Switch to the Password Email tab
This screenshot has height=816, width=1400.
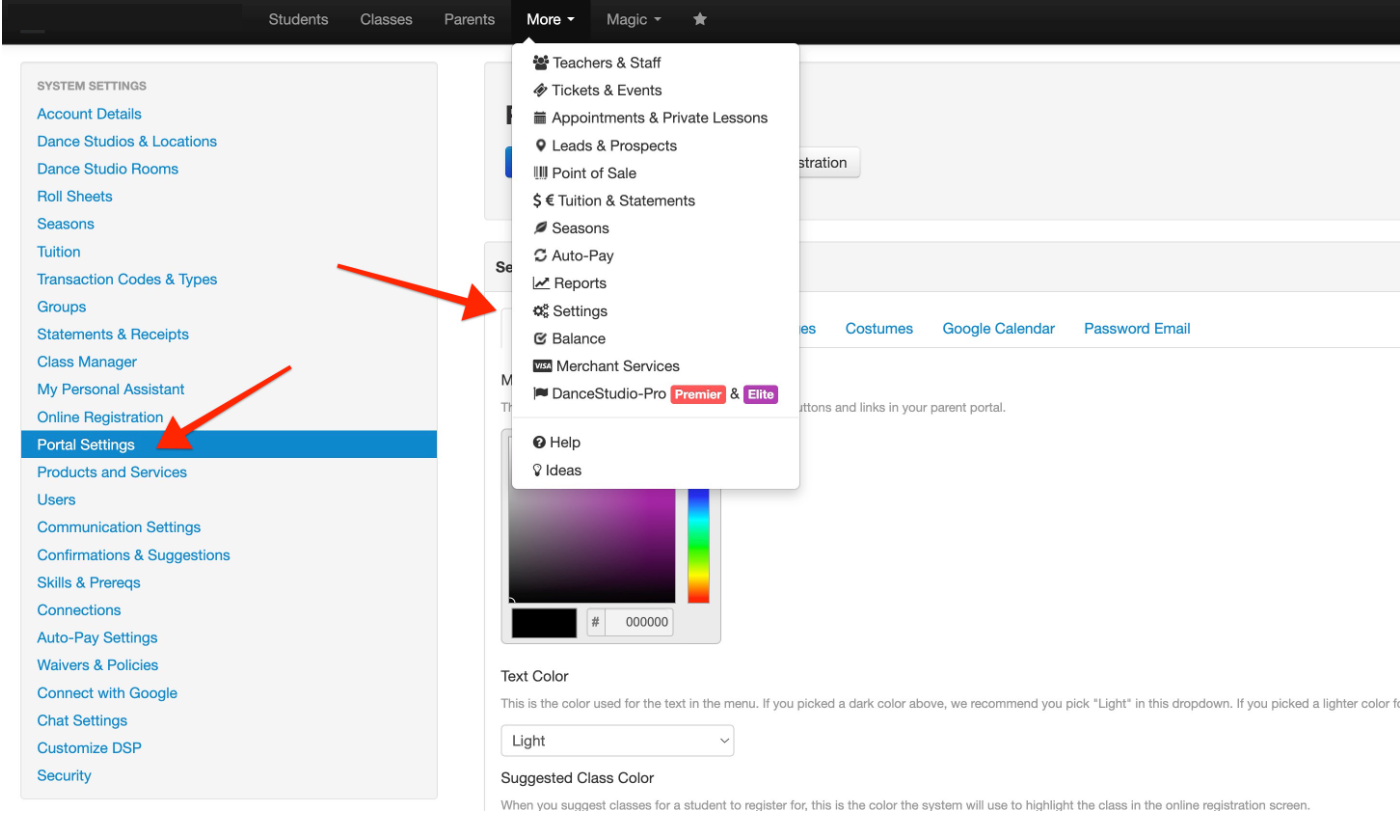tap(1137, 328)
